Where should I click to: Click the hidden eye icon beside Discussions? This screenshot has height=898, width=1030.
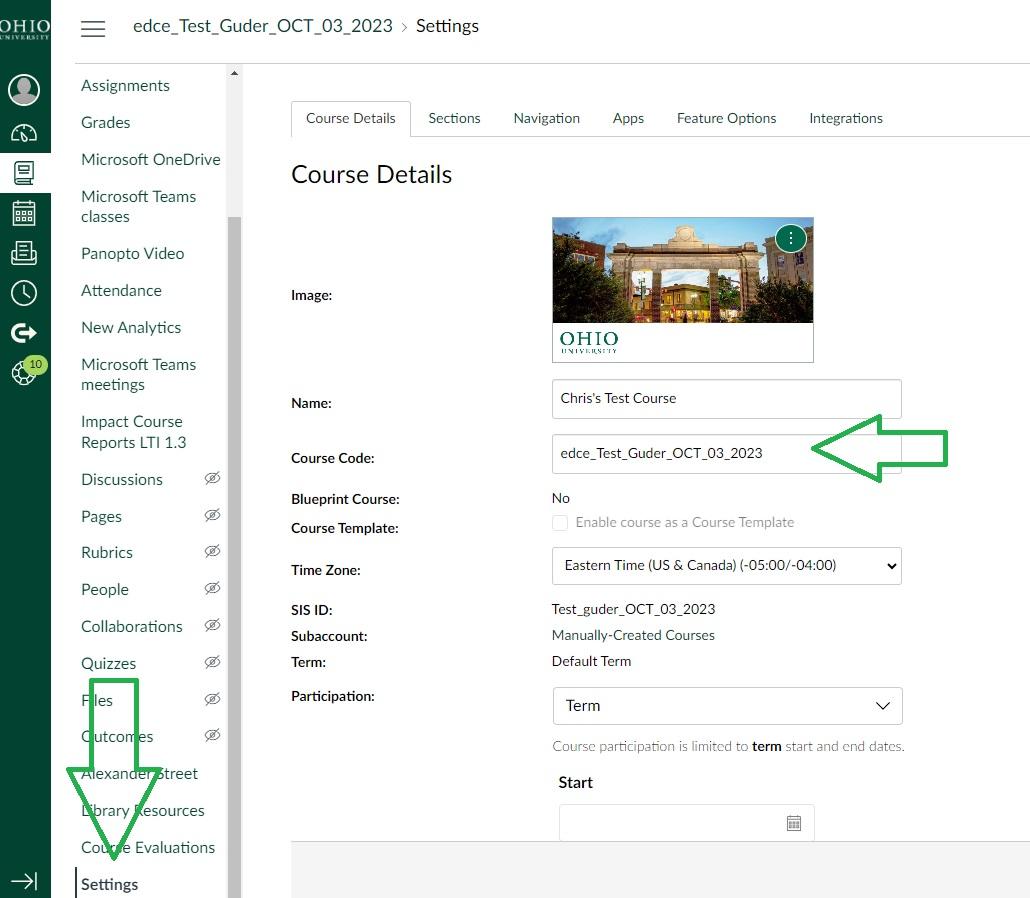click(x=212, y=479)
